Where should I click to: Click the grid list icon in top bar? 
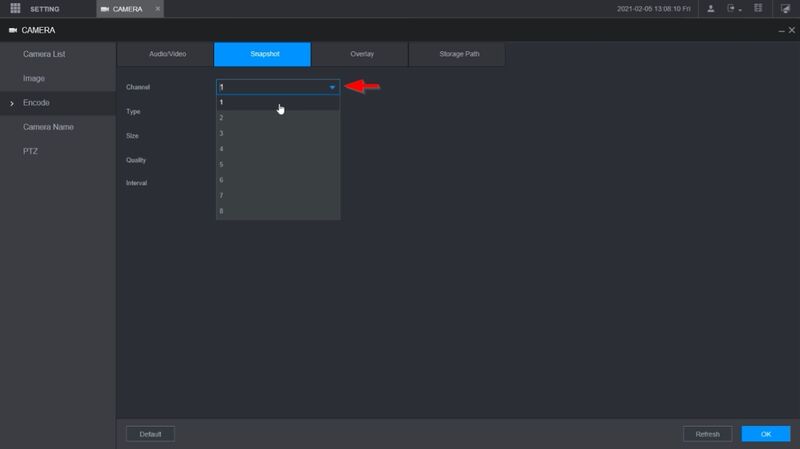(758, 8)
